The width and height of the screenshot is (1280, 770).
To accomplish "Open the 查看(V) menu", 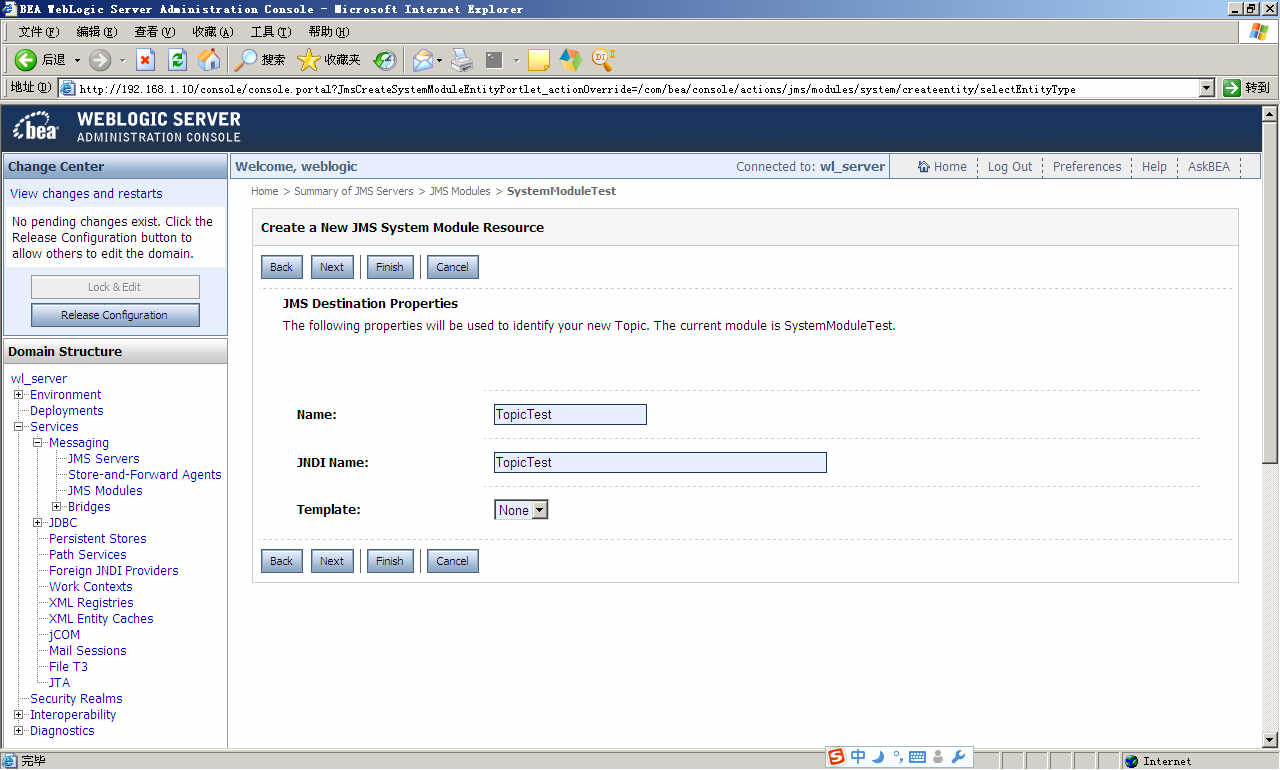I will click(154, 32).
